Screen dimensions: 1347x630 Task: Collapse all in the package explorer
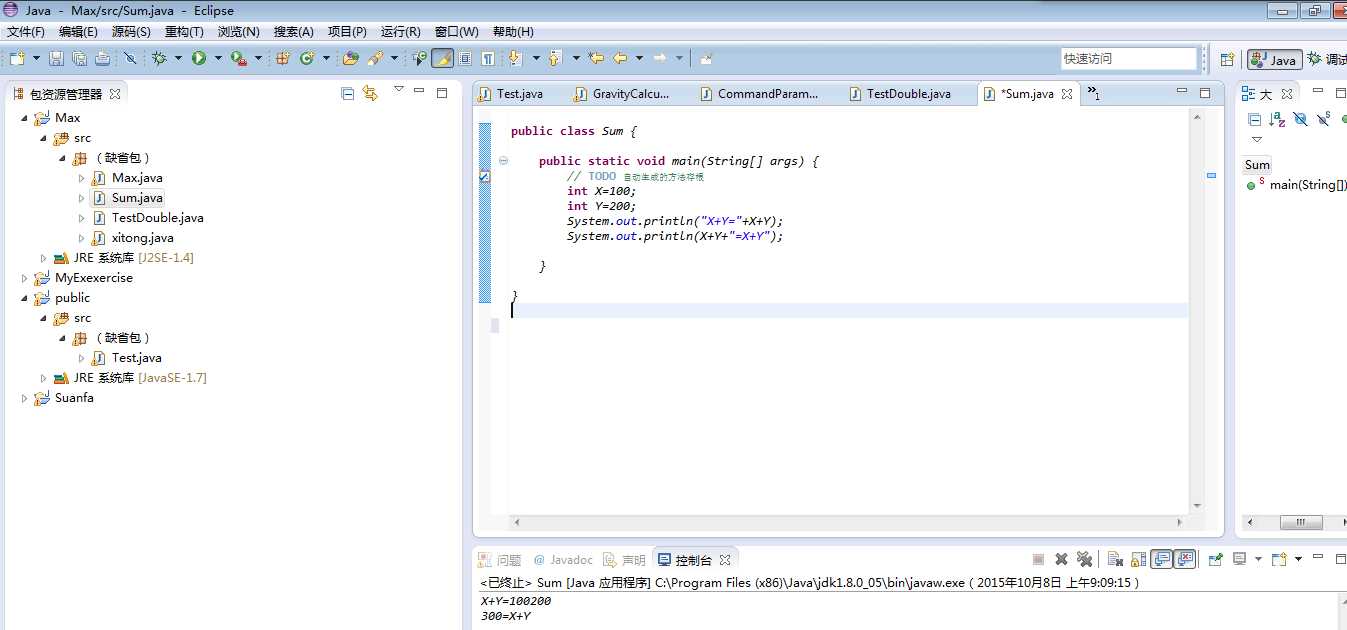click(x=348, y=94)
